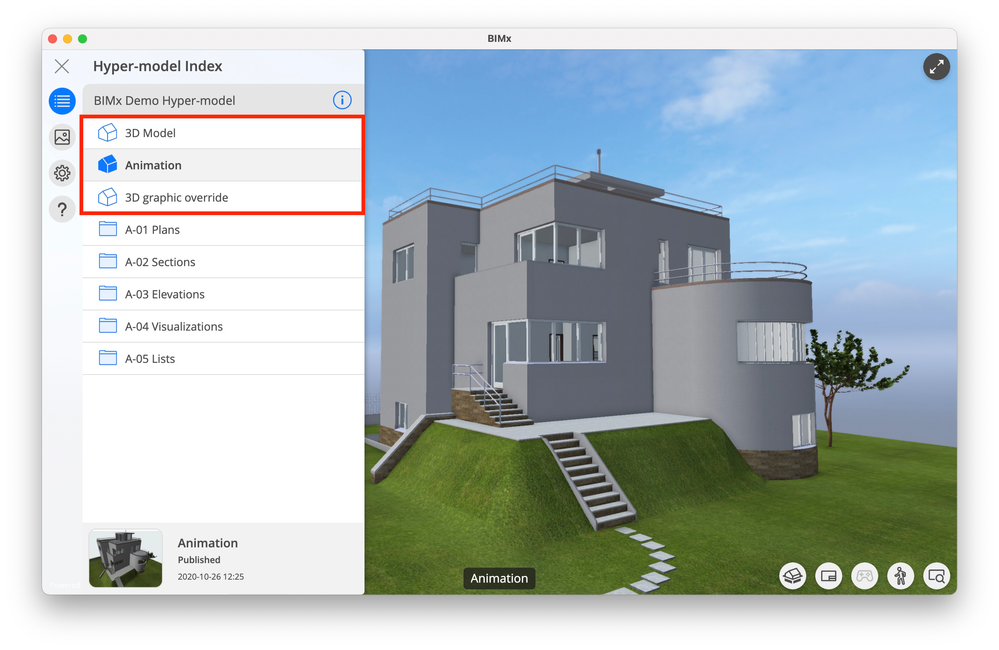Open the 3D Model entry

tap(223, 133)
